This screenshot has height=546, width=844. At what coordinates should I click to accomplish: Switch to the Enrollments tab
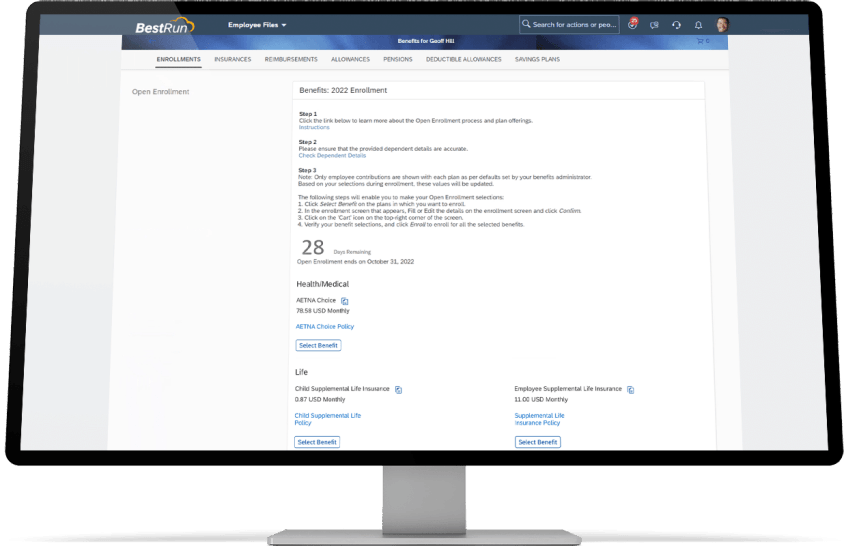(179, 59)
